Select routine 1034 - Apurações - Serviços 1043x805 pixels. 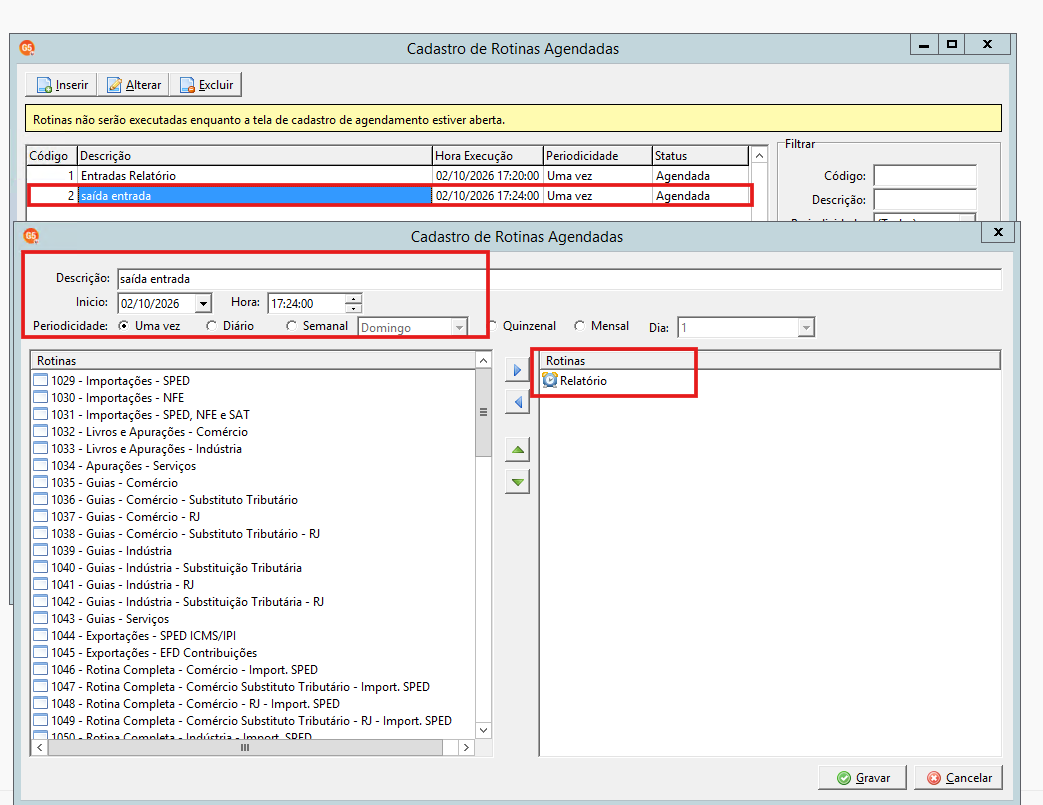click(115, 466)
